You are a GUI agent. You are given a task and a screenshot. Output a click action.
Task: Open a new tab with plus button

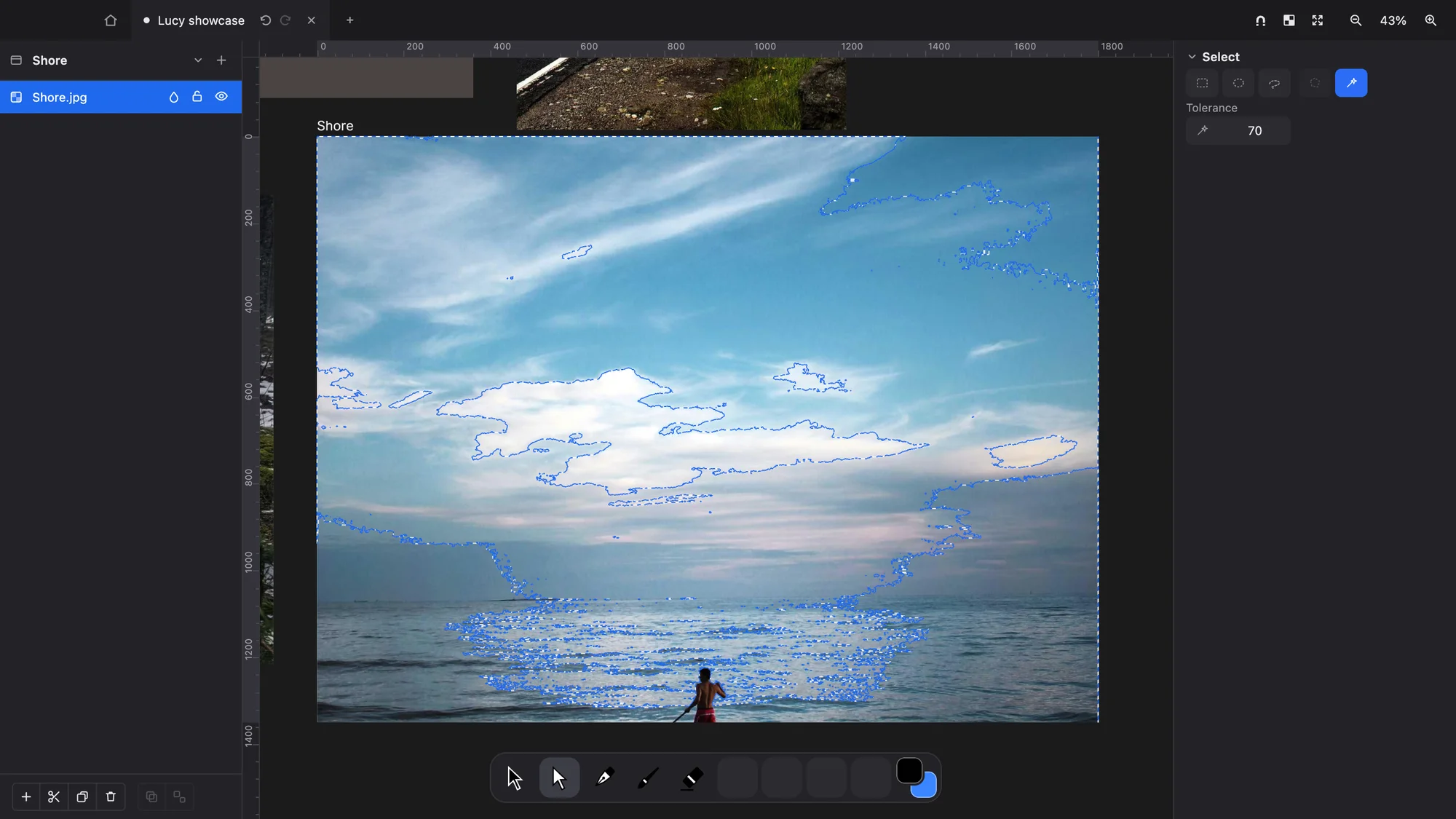[349, 20]
